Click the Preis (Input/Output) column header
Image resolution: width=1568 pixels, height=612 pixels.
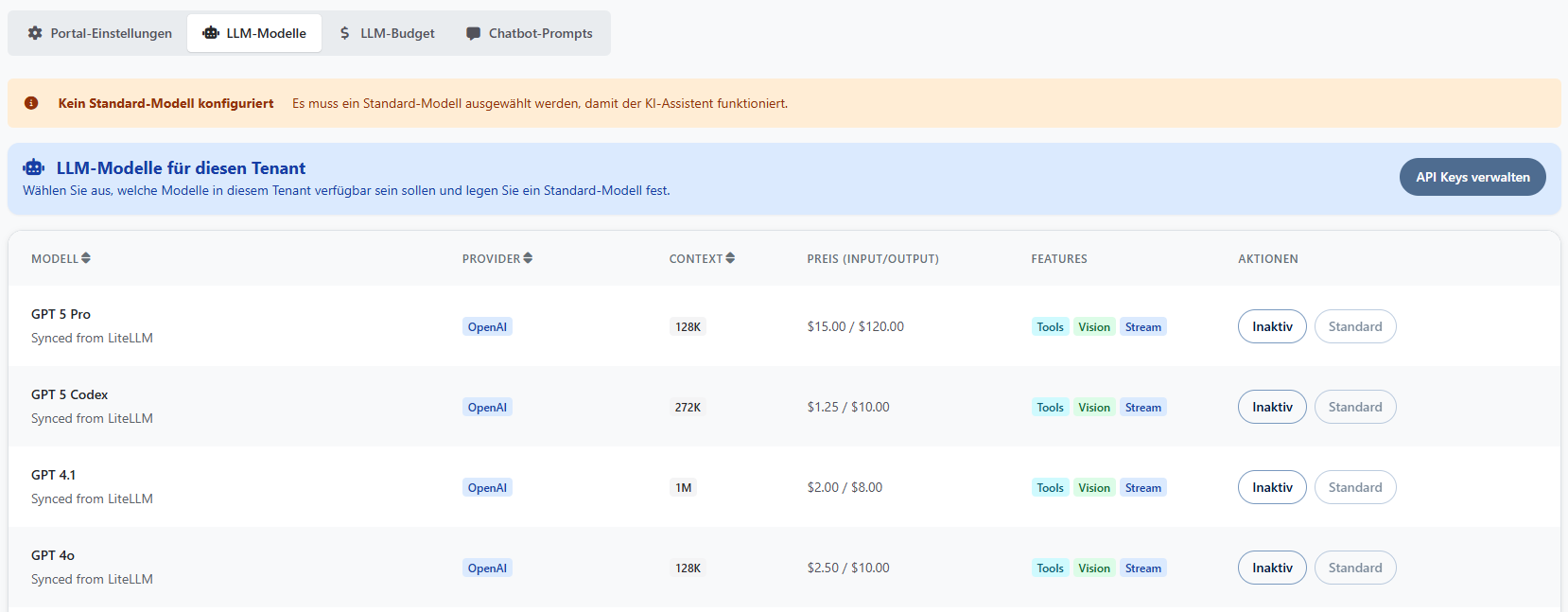[873, 258]
